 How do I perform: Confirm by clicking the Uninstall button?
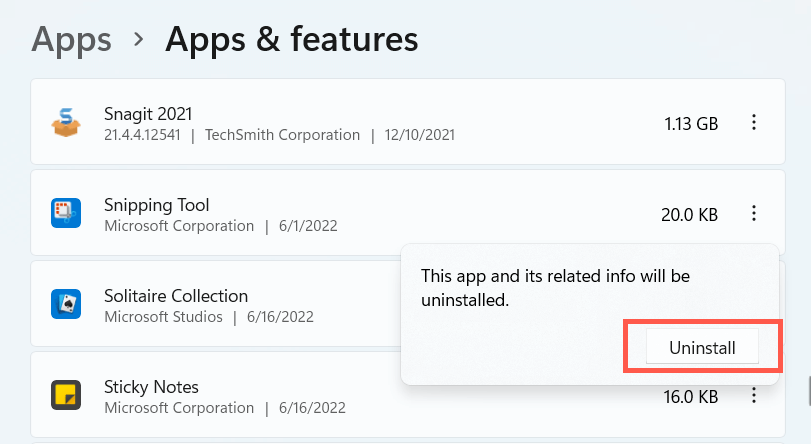pyautogui.click(x=702, y=348)
